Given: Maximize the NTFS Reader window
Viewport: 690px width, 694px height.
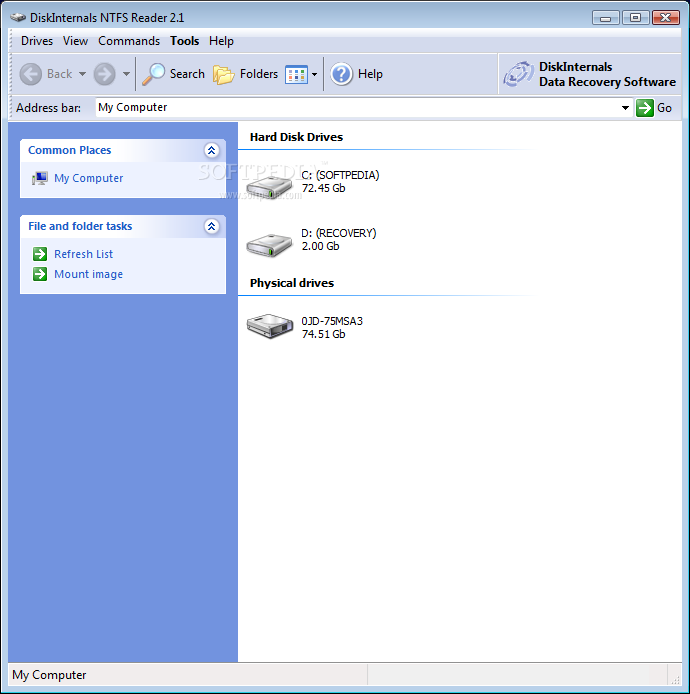Looking at the screenshot, I should point(635,18).
